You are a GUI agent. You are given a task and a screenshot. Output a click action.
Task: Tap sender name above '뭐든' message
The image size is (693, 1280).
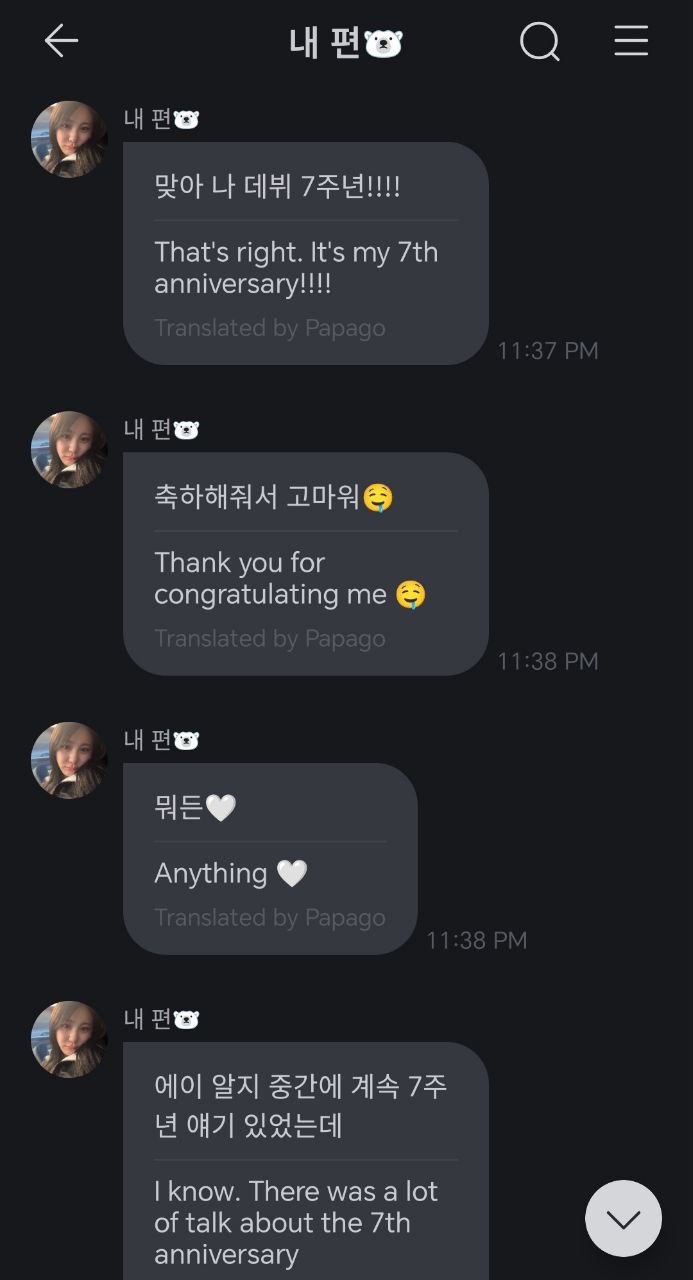pyautogui.click(x=161, y=740)
